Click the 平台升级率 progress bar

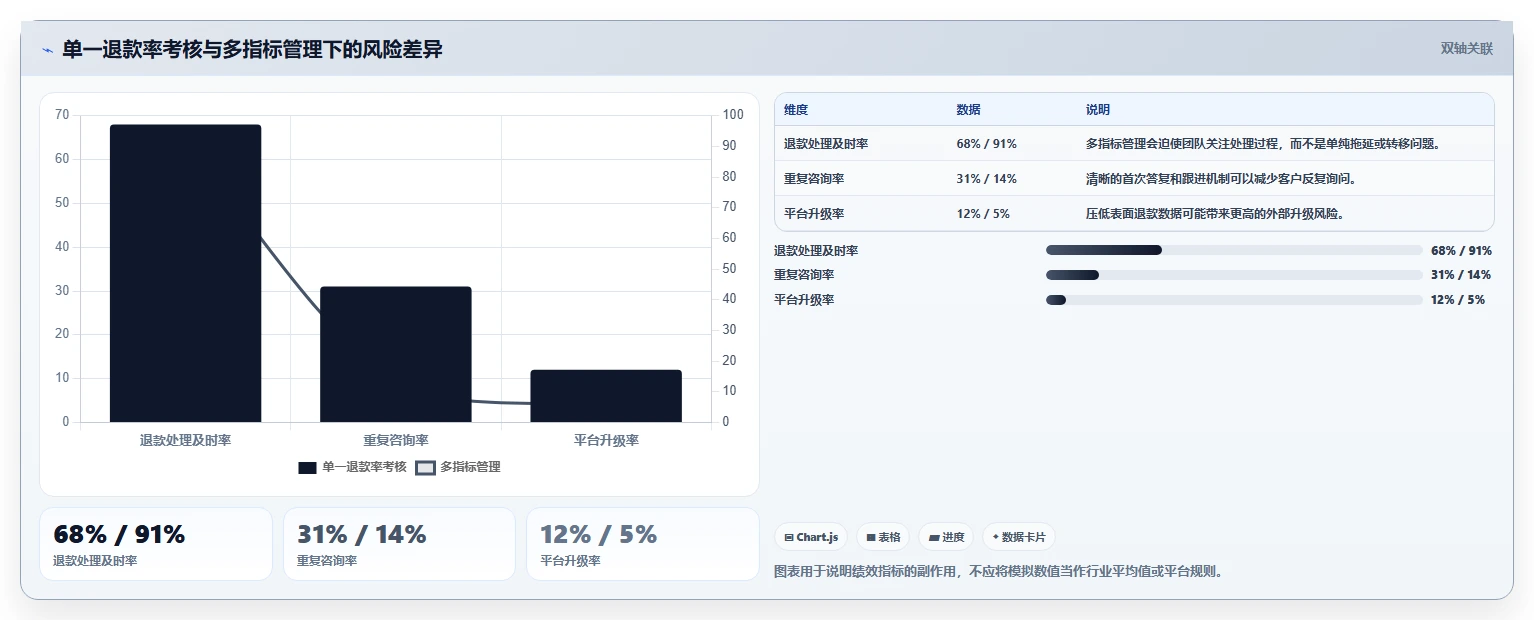click(1234, 300)
